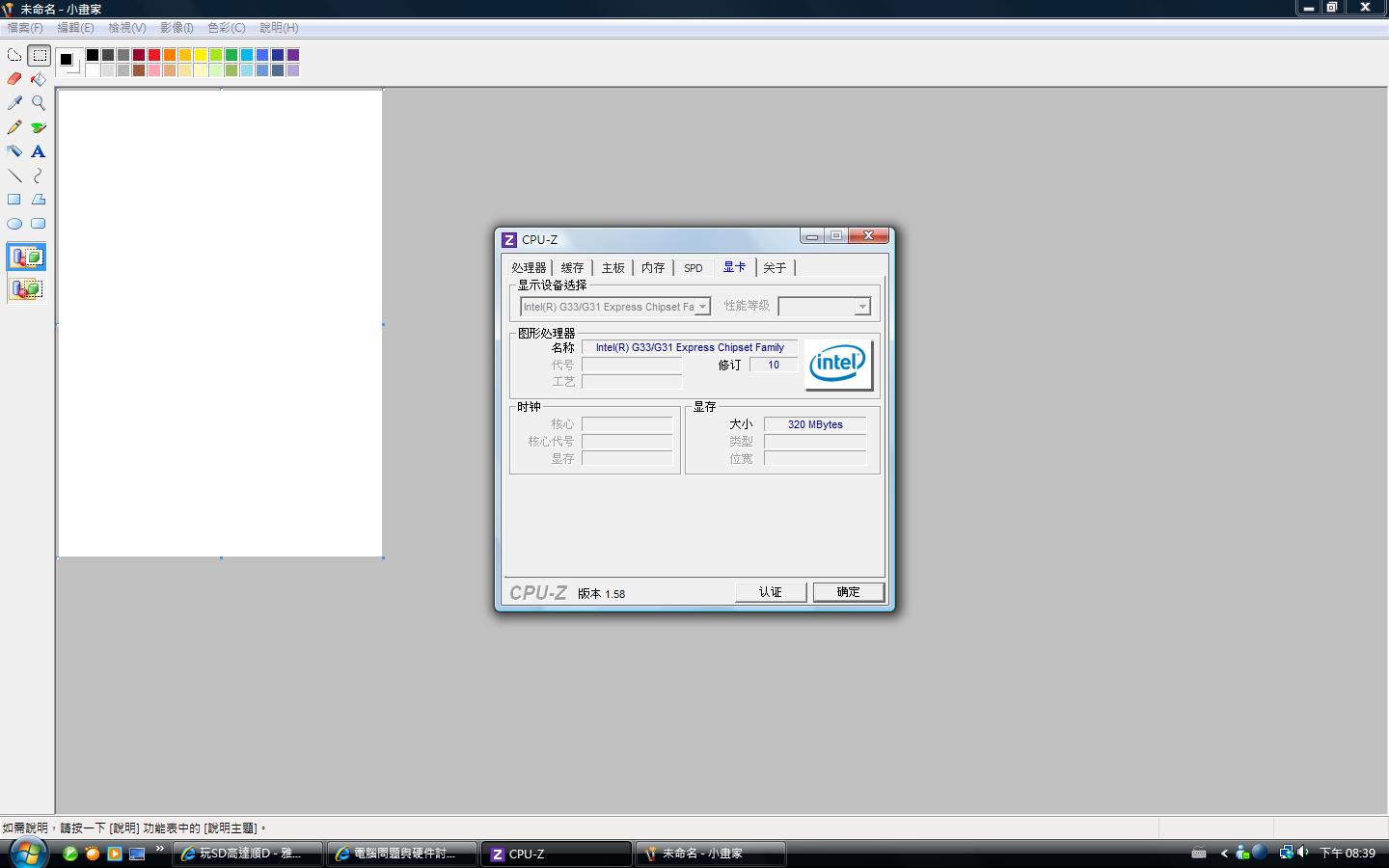Screen dimensions: 1389x868
Task: Pick the Color Picker eyedropper tool
Action: tap(14, 103)
